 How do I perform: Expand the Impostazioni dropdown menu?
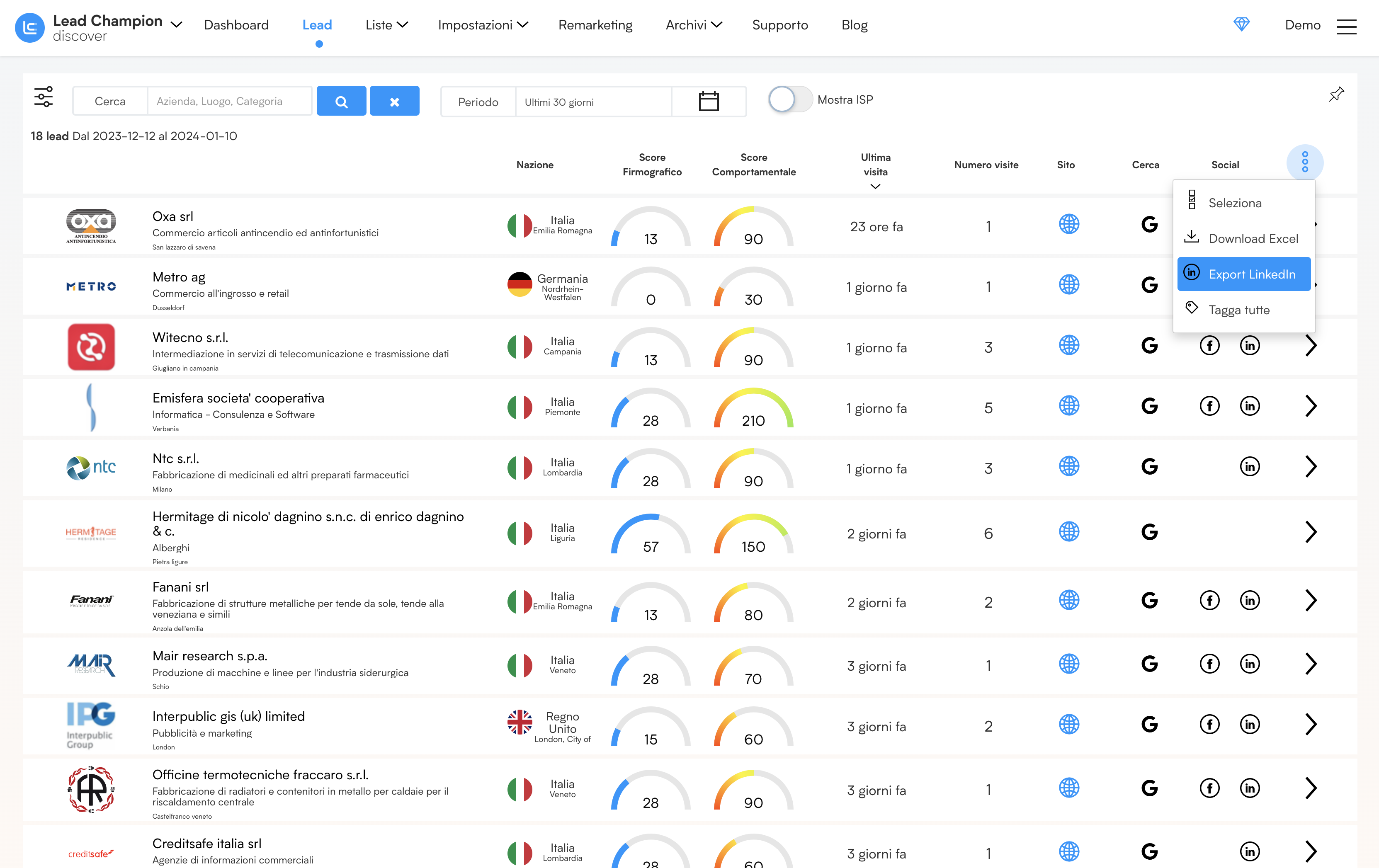[483, 24]
